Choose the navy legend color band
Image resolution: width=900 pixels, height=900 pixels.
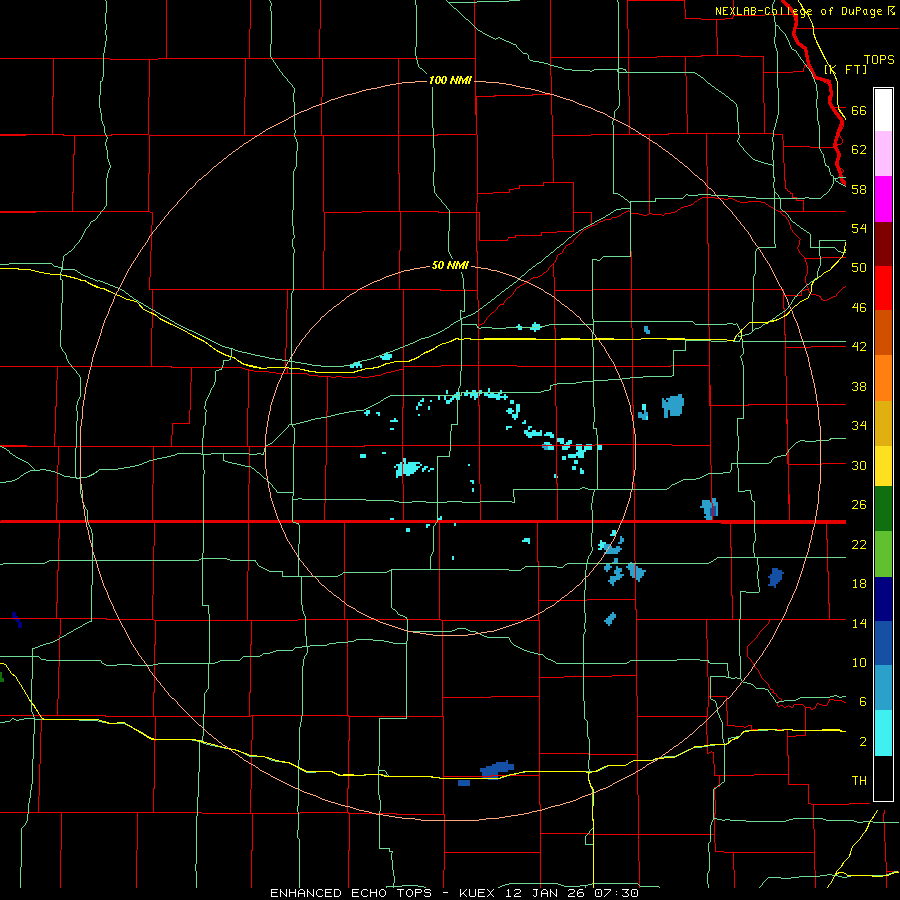click(x=883, y=599)
